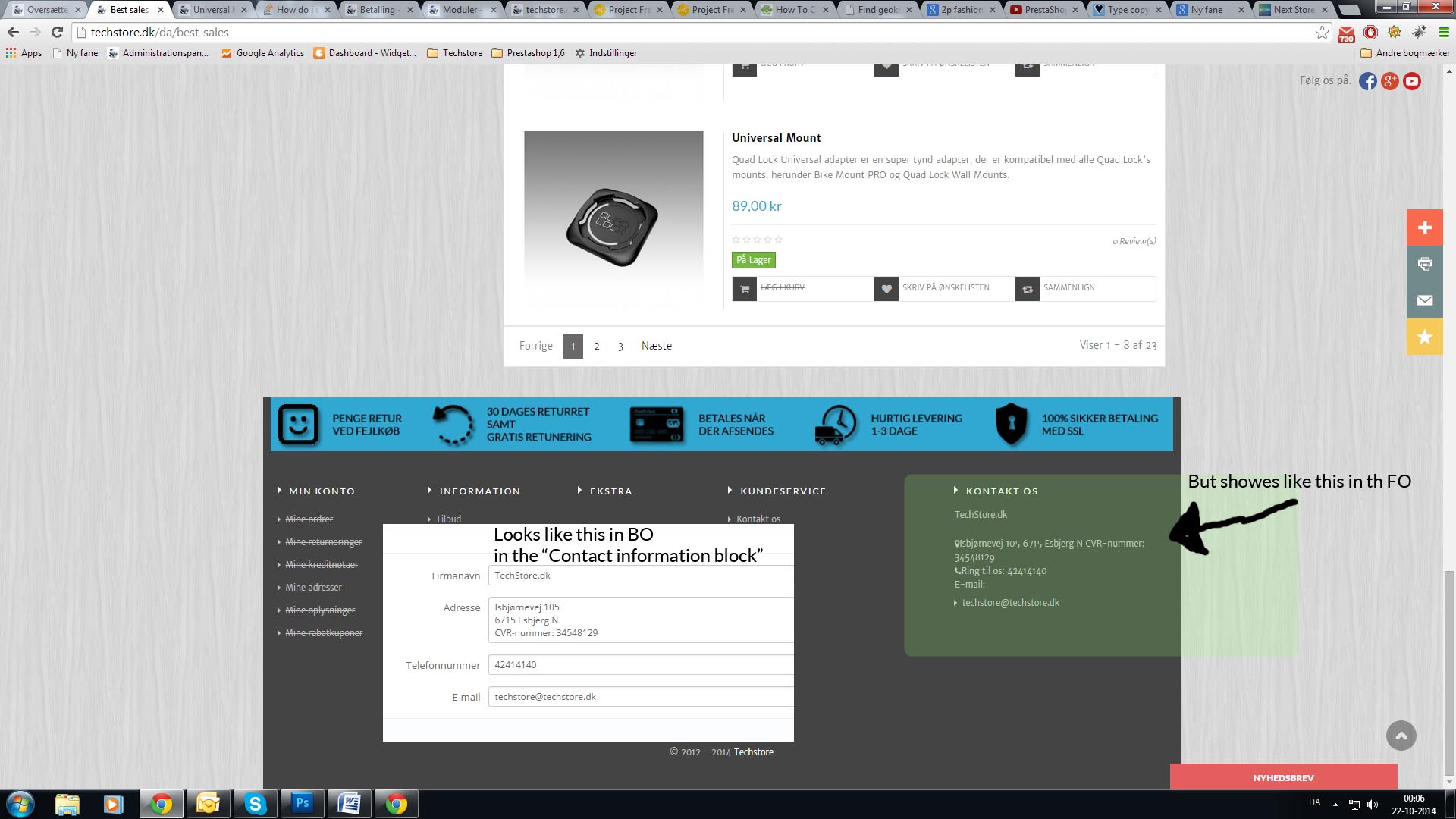Expand the KUNDESERVICE footer section
This screenshot has width=1456, height=819.
(x=783, y=491)
